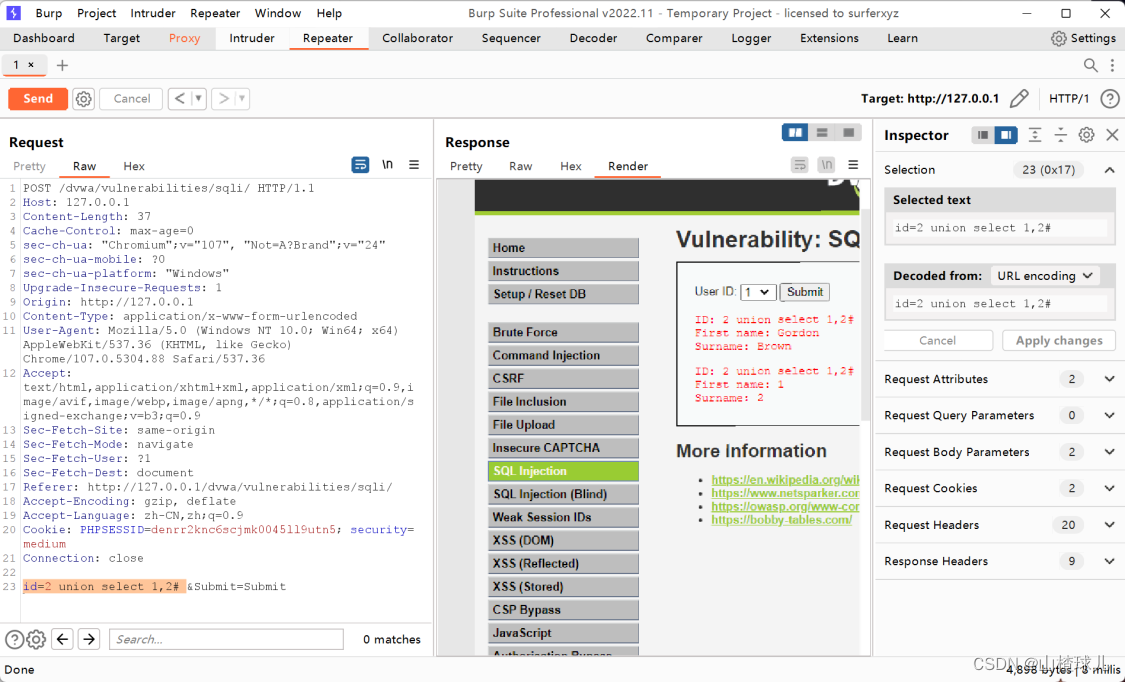Select top-bottom request/response layout
1125x682 pixels.
(x=822, y=133)
